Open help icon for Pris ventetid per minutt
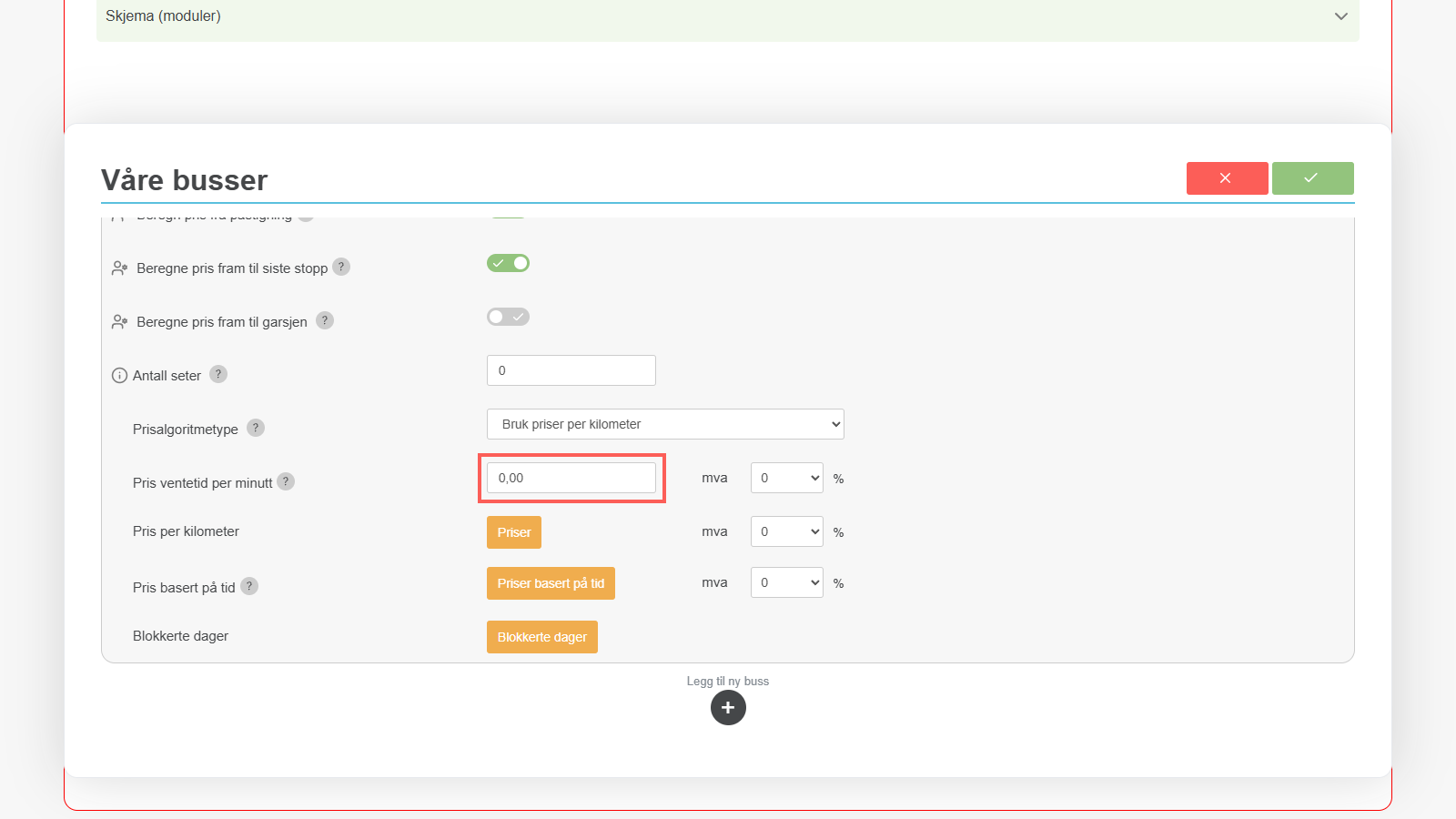The image size is (1456, 819). (x=286, y=481)
